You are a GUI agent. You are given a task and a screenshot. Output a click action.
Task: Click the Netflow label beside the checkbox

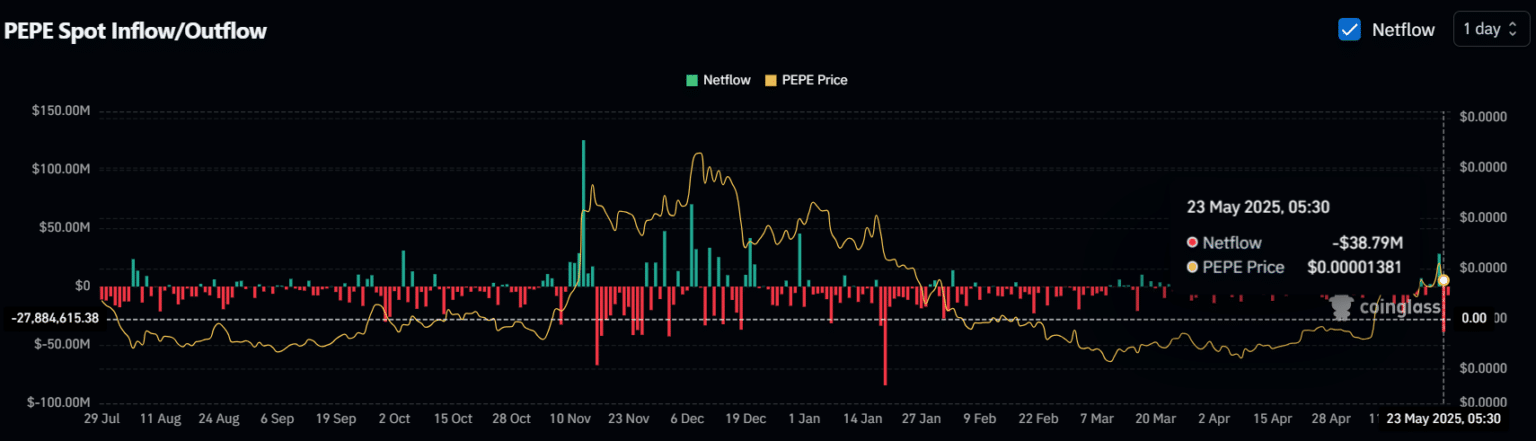coord(1403,30)
